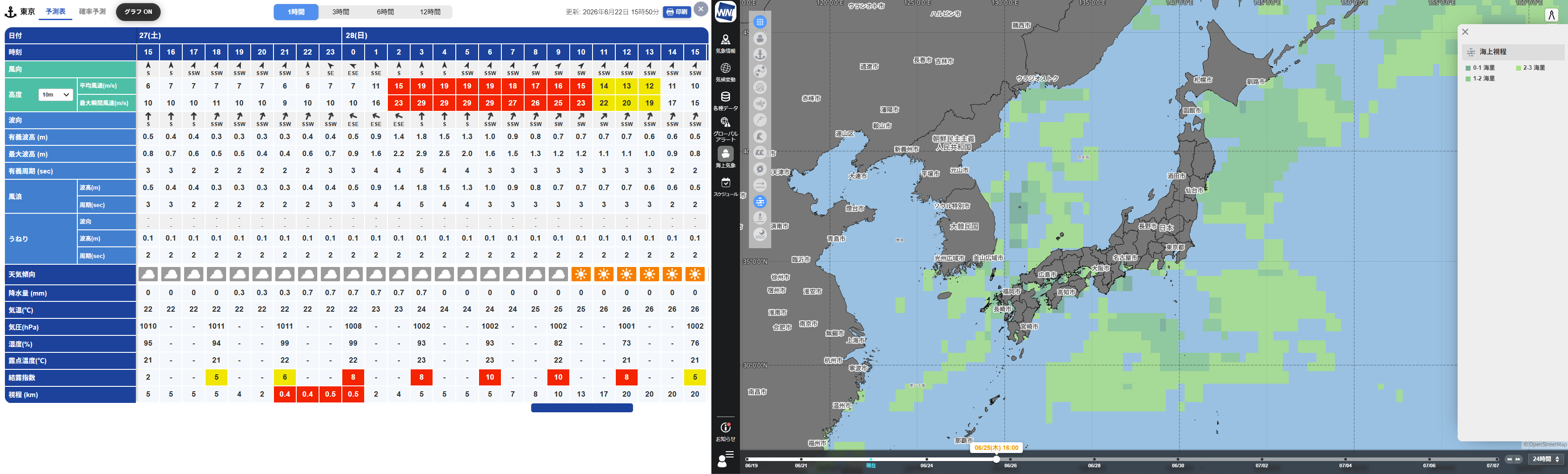This screenshot has width=1568, height=474.
Task: Click the table horizontal scrollbar
Action: pyautogui.click(x=582, y=408)
